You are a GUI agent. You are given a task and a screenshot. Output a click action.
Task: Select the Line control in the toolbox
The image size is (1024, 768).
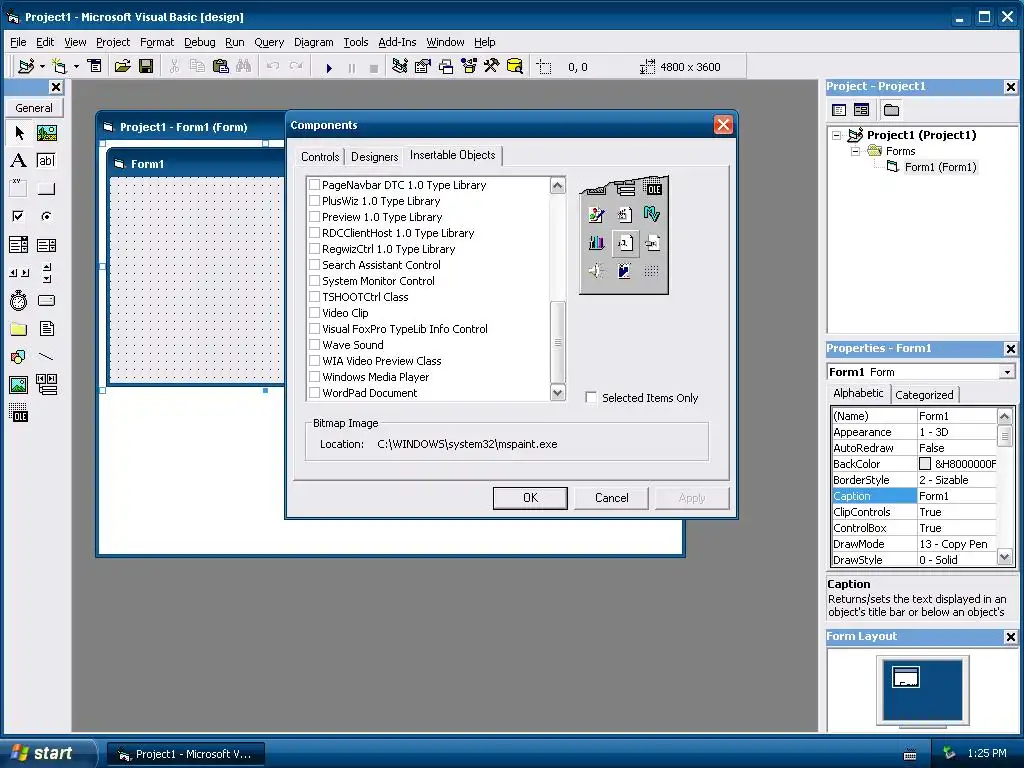click(46, 357)
